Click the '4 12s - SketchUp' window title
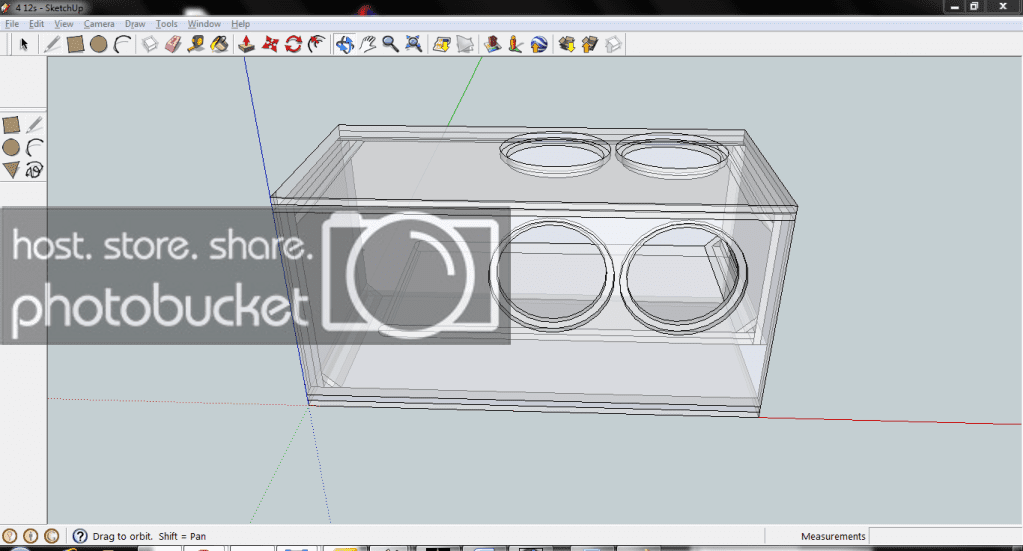 [50, 8]
